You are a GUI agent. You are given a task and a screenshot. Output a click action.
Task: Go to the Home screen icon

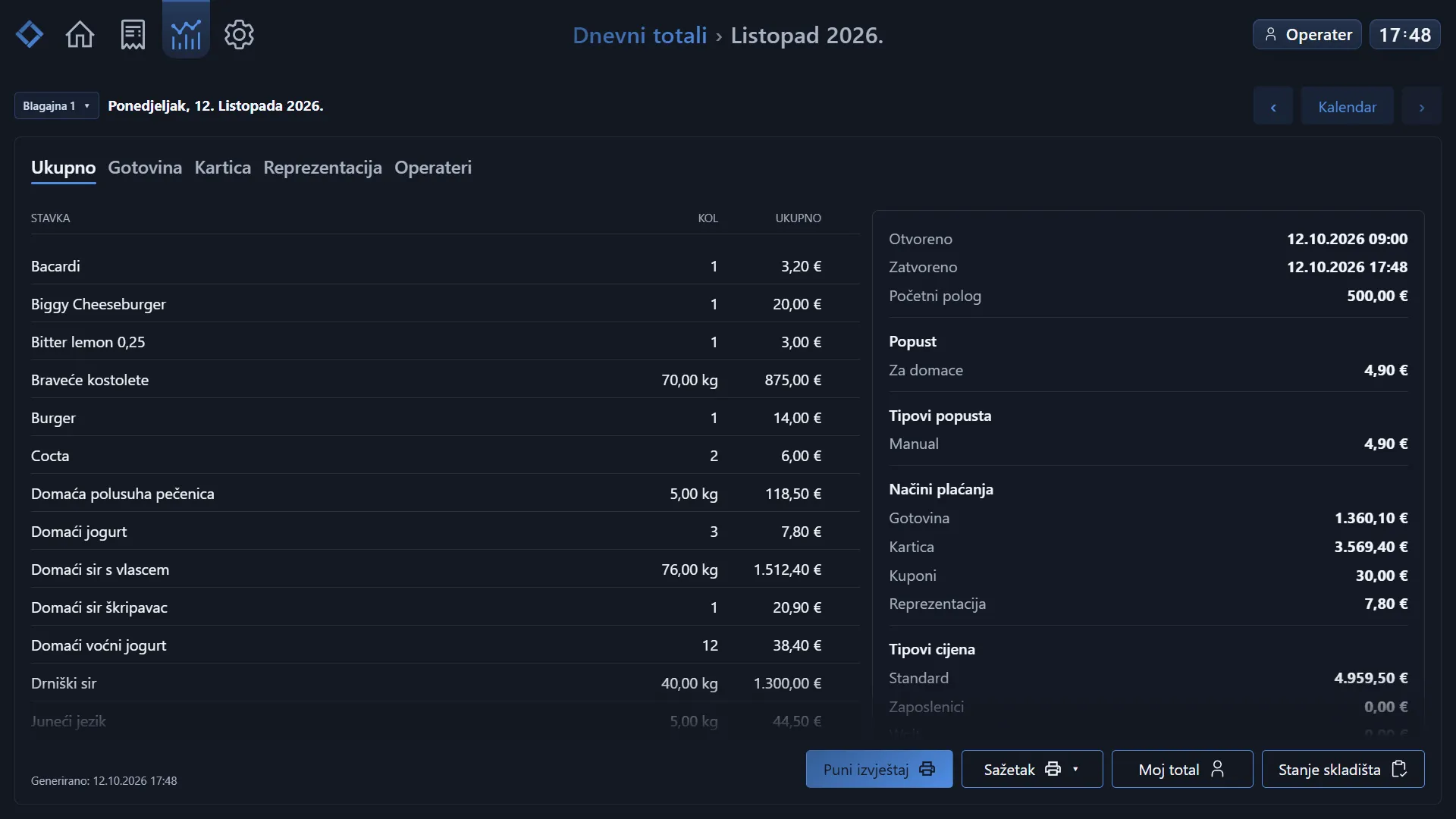(80, 34)
